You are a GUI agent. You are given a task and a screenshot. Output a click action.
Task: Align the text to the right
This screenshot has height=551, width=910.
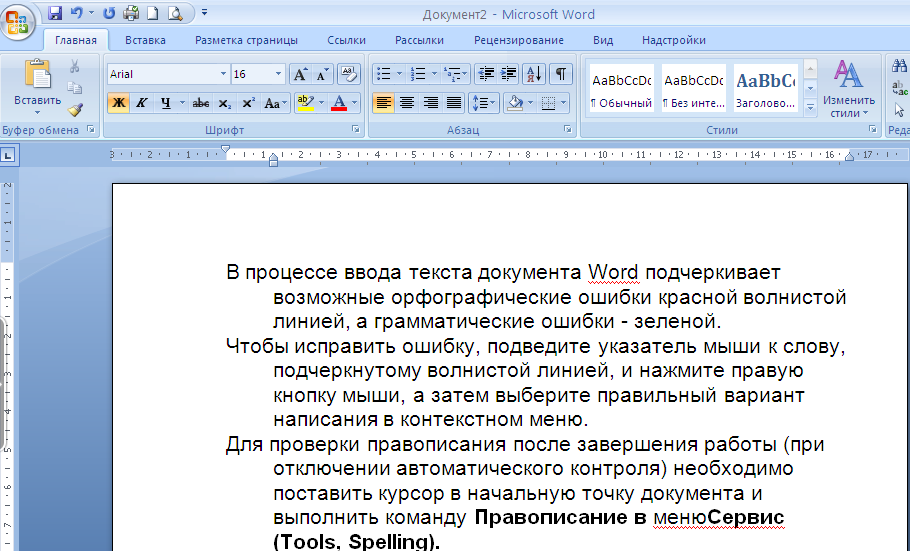430,103
